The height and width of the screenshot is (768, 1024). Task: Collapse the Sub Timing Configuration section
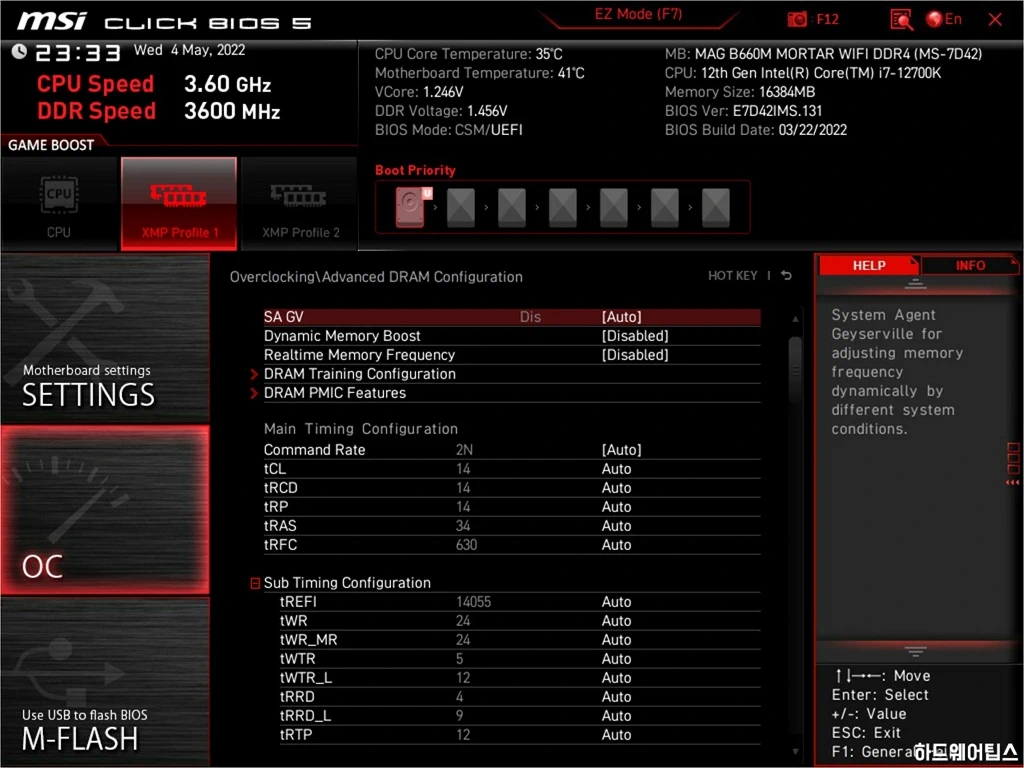[x=255, y=583]
